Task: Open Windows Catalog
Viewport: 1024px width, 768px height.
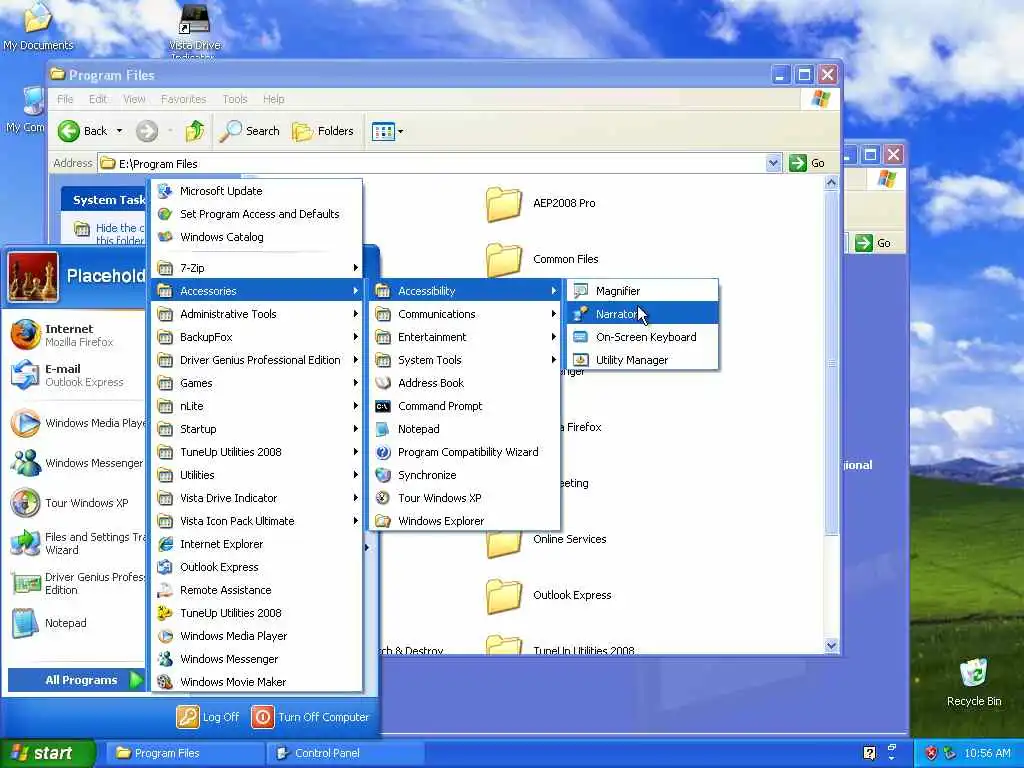Action: pyautogui.click(x=257, y=237)
